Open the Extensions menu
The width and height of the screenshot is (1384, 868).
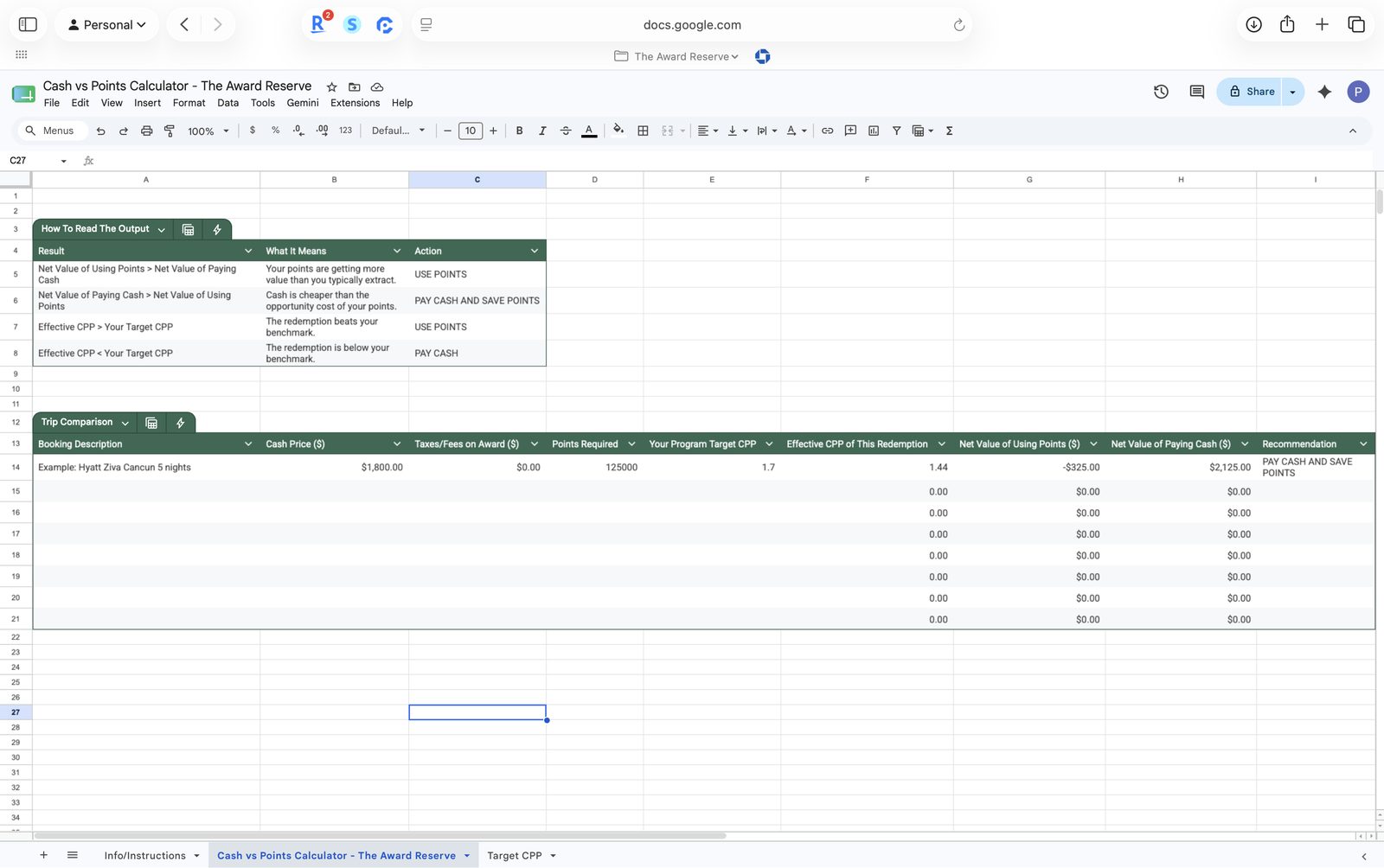(355, 103)
